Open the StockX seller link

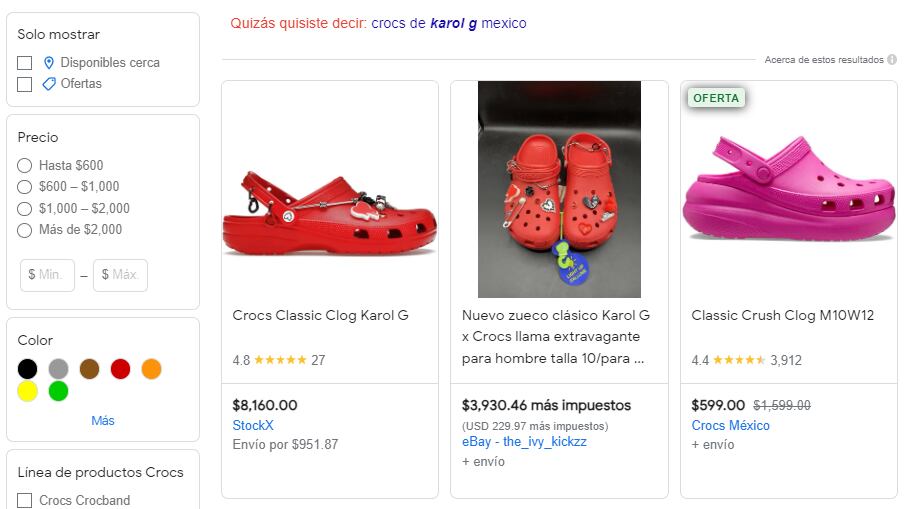pyautogui.click(x=252, y=425)
